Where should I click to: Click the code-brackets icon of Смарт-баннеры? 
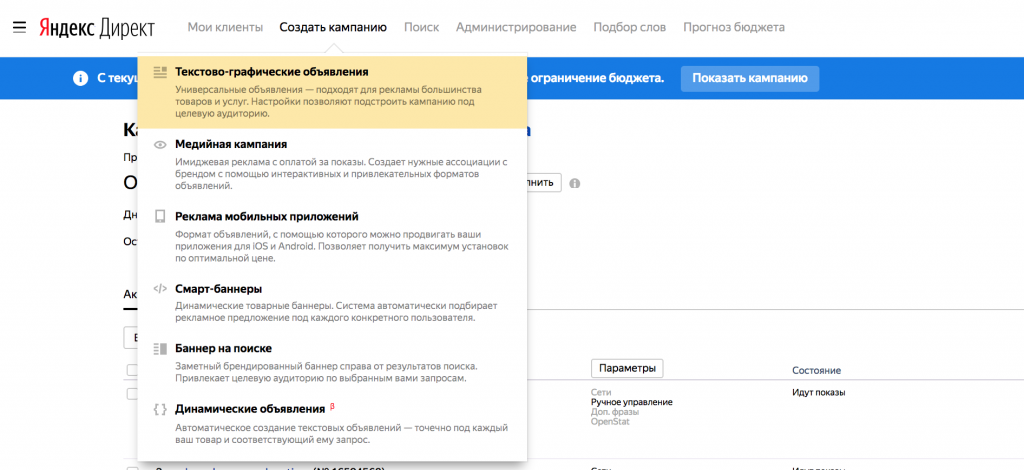pos(160,289)
